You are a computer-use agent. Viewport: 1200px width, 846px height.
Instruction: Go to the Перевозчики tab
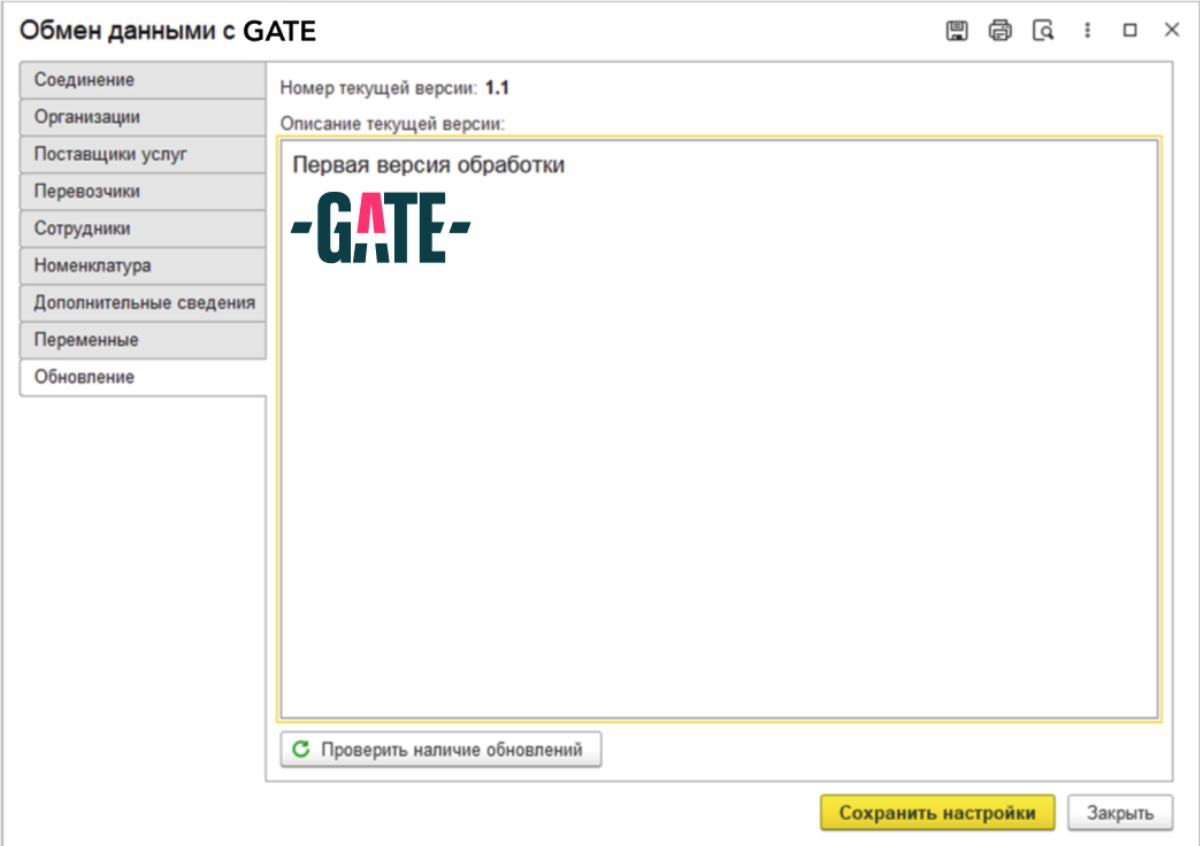[x=143, y=191]
